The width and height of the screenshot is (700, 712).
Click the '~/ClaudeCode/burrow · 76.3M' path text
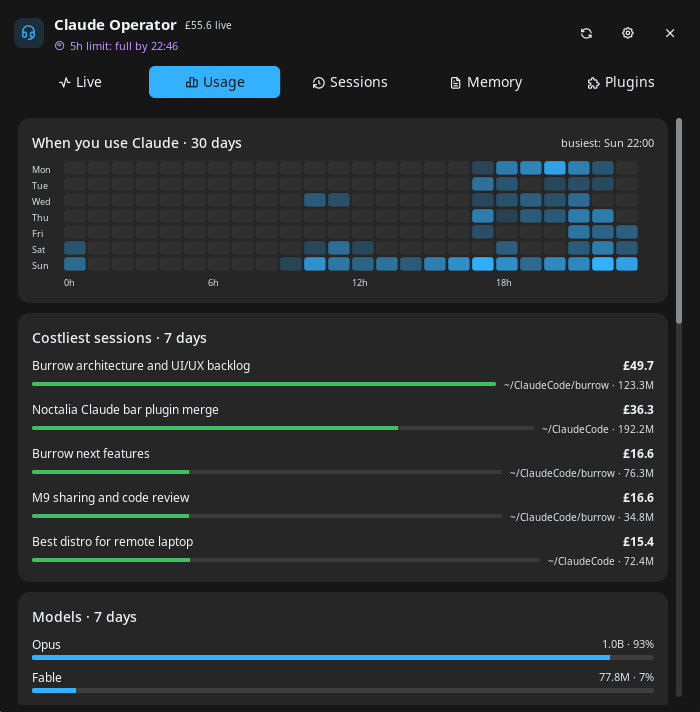pyautogui.click(x=582, y=473)
